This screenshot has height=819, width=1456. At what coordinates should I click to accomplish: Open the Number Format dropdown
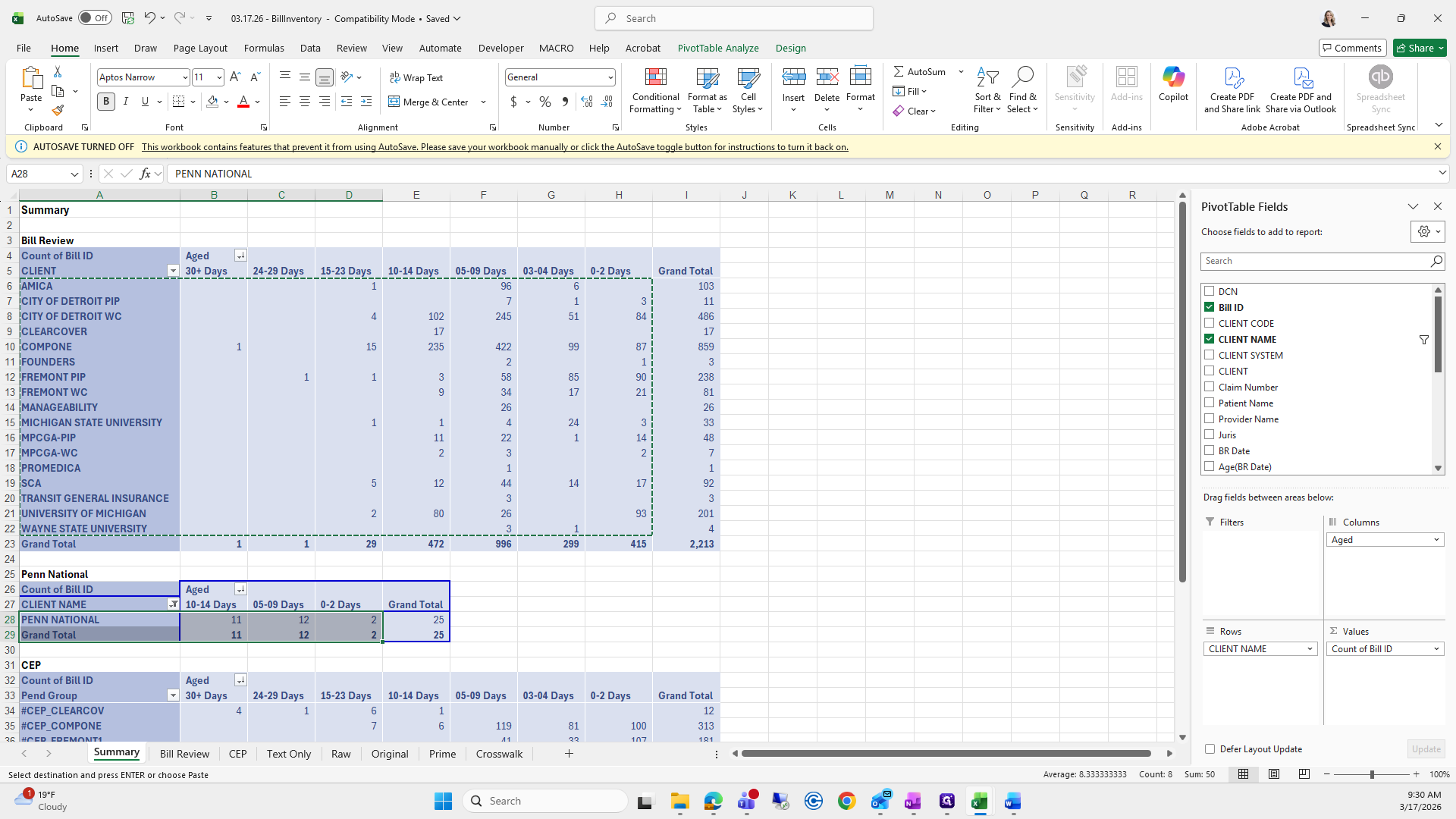pos(610,77)
